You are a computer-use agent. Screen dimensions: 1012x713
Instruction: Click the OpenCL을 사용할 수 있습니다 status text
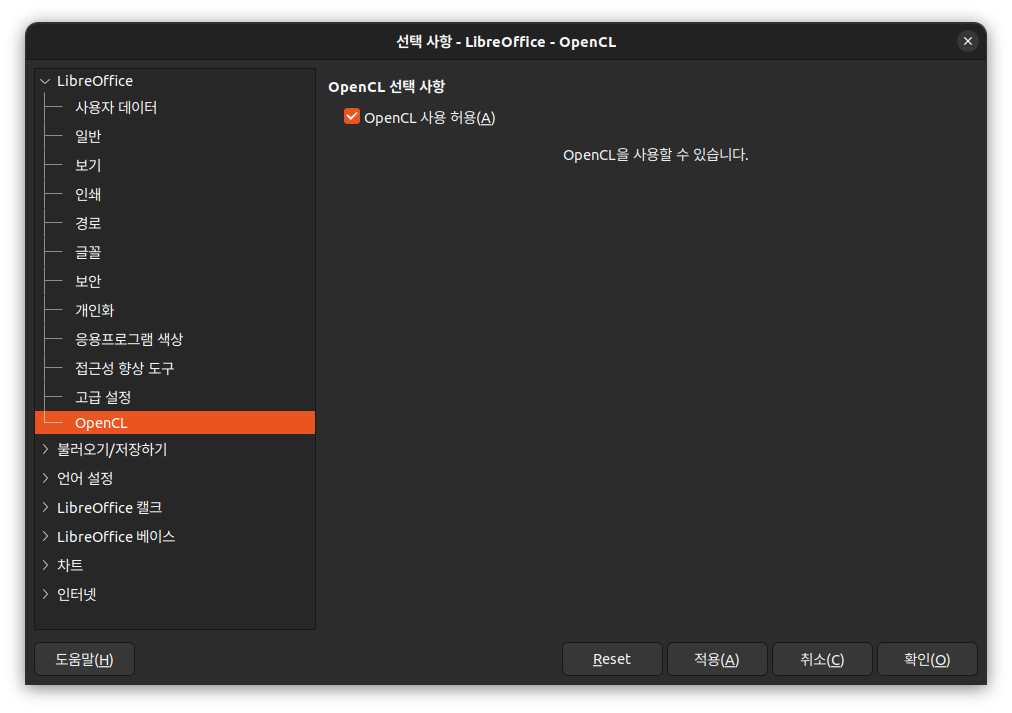[x=656, y=155]
